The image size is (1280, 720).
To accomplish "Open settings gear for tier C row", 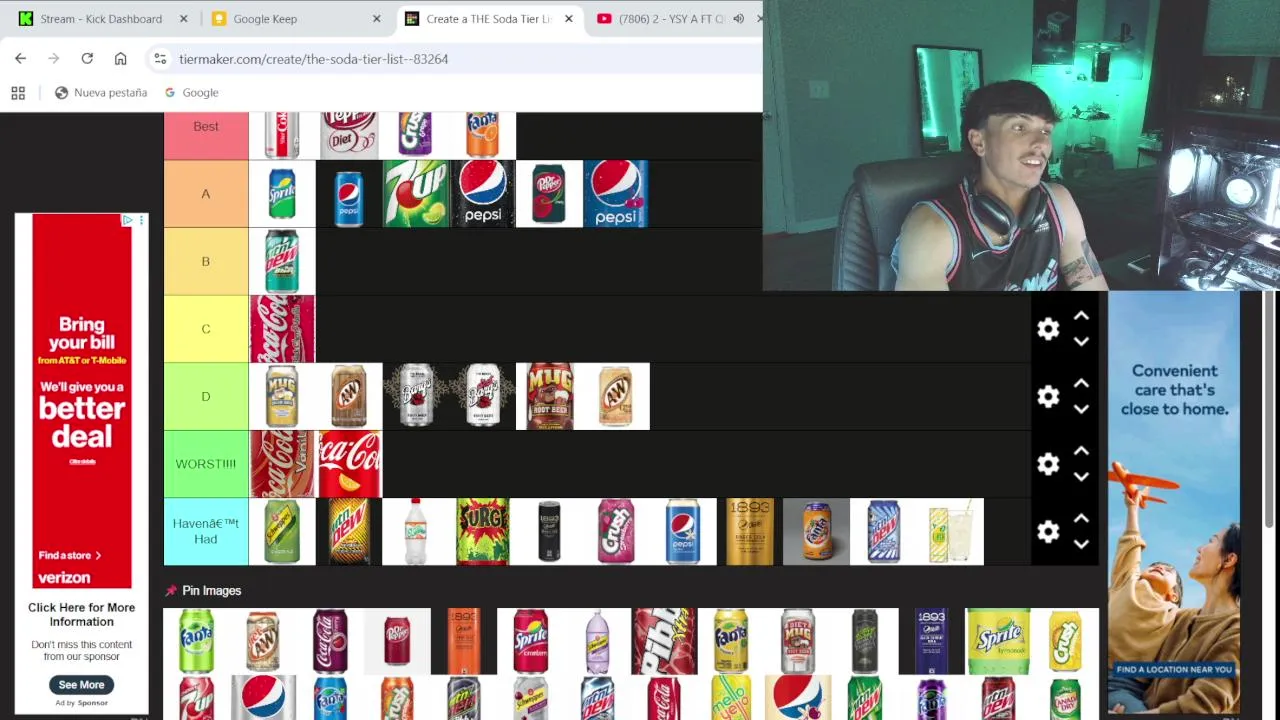I will (x=1047, y=329).
